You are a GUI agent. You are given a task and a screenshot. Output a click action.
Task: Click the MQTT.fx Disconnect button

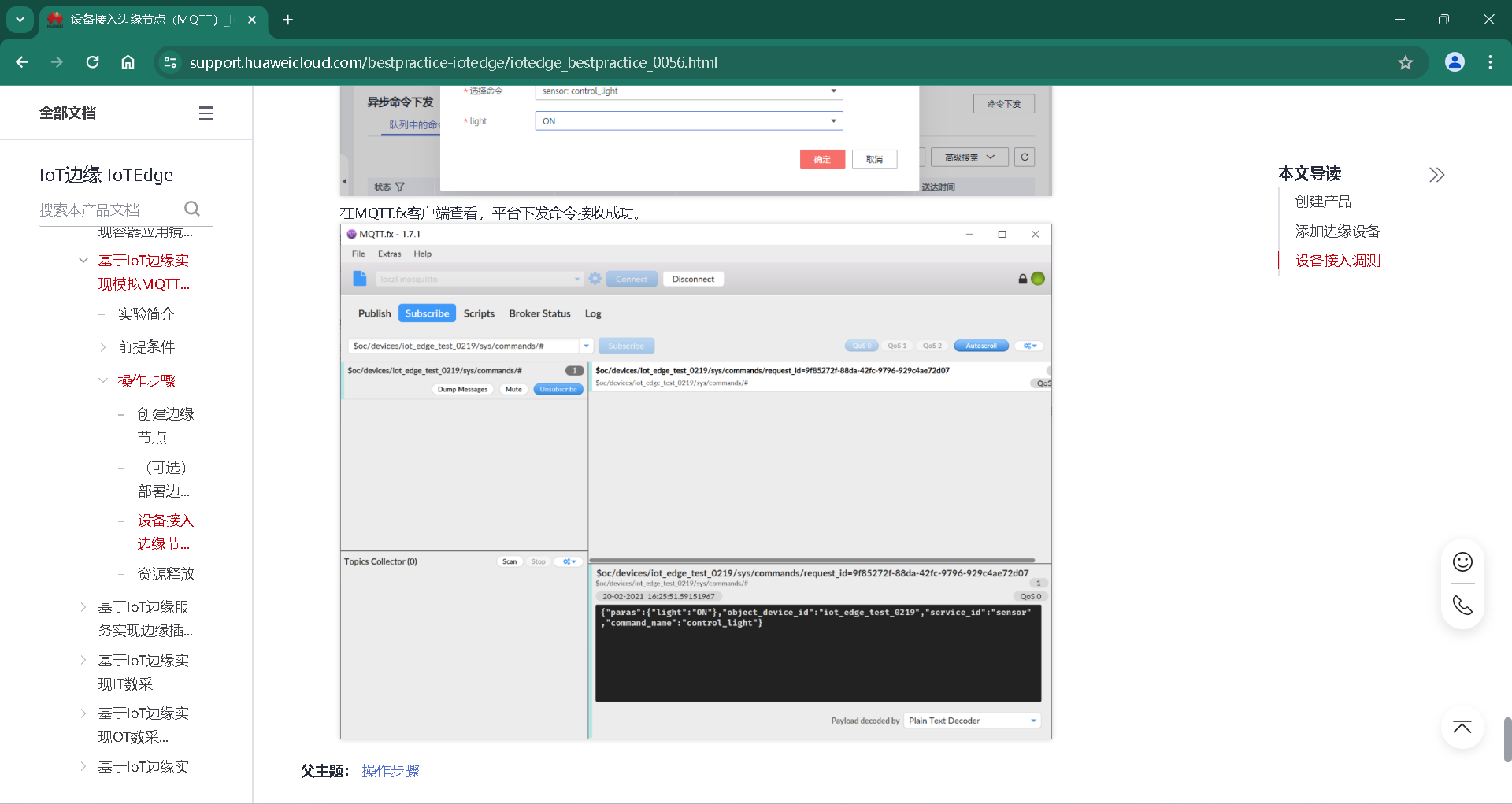coord(693,279)
